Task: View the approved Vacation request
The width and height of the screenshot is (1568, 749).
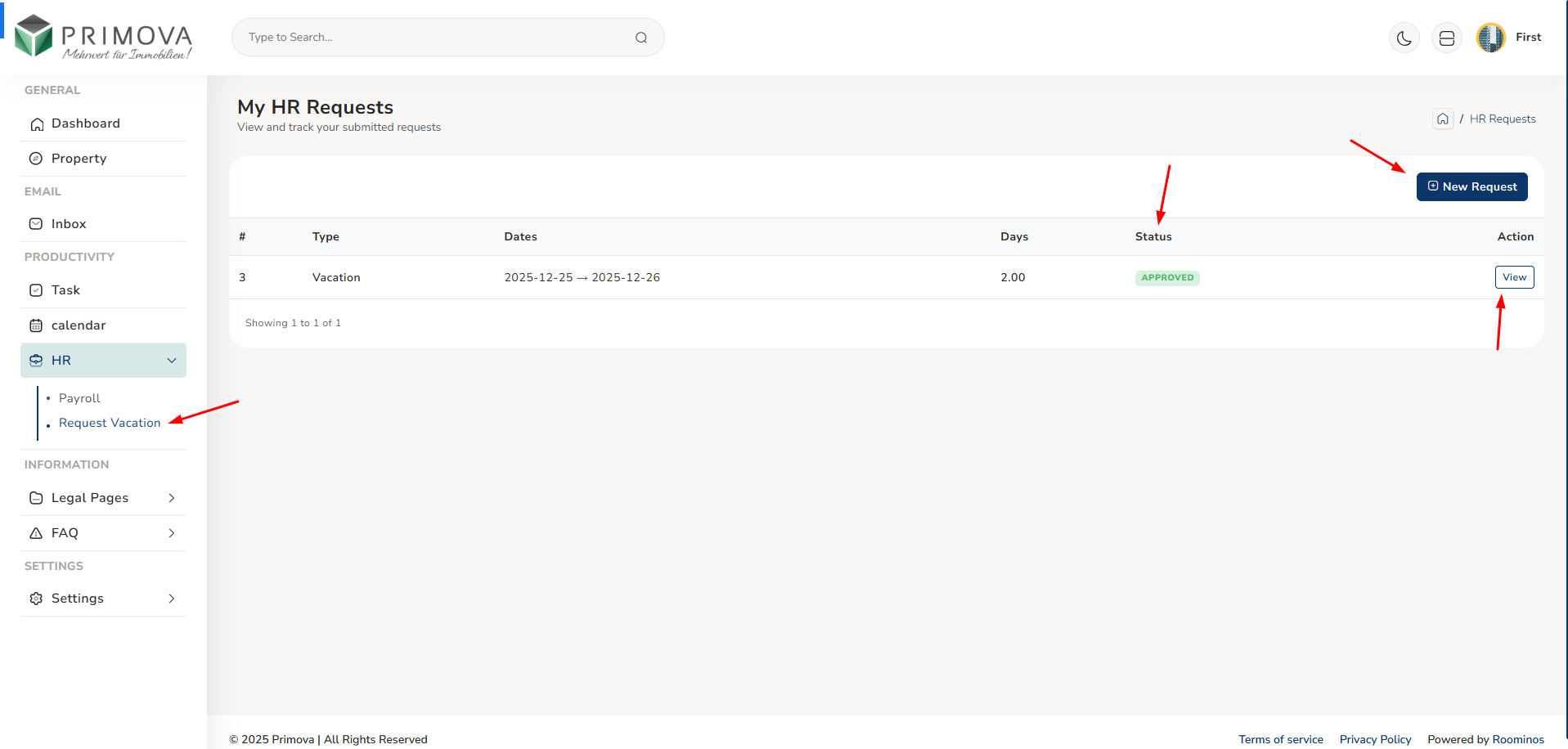Action: (1514, 277)
